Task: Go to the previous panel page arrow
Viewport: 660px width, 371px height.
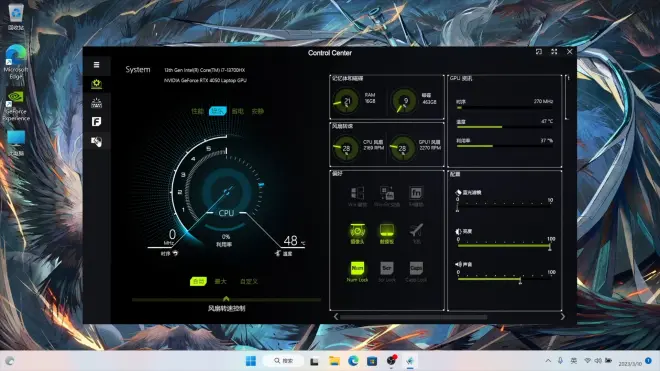Action: [335, 317]
